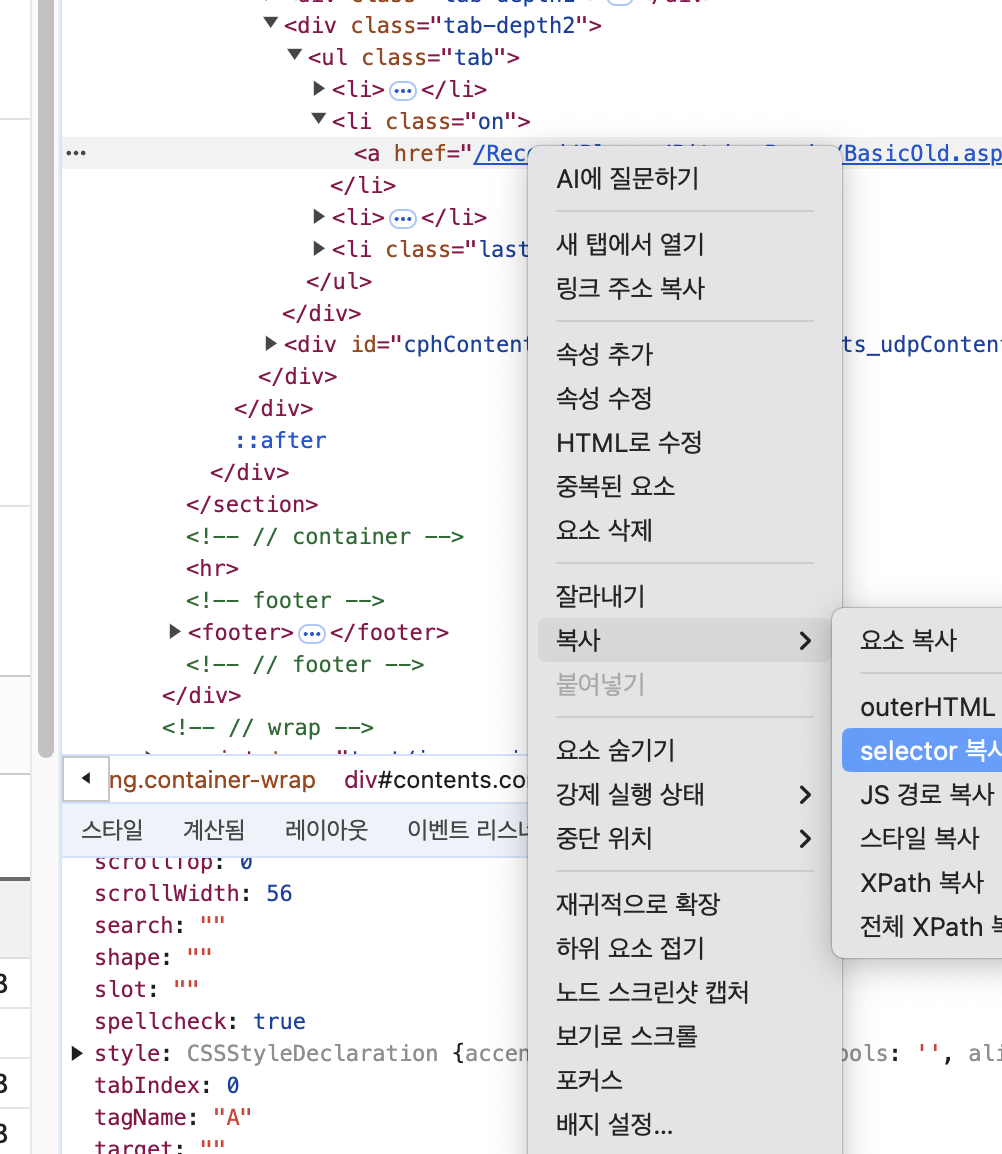Open the 강제 실행 상태 submenu arrow

(805, 795)
